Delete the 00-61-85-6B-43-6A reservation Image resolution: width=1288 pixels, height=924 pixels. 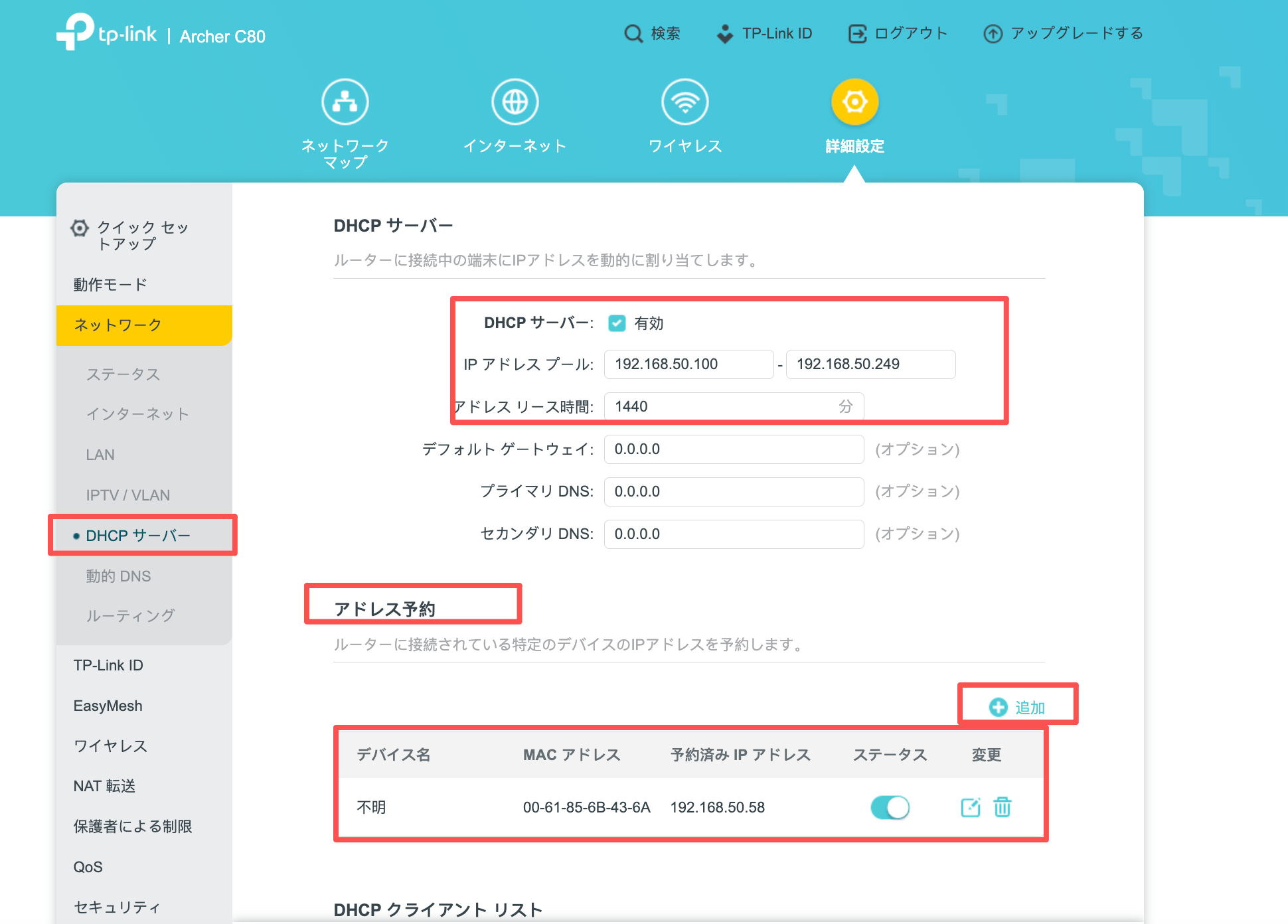click(1003, 807)
